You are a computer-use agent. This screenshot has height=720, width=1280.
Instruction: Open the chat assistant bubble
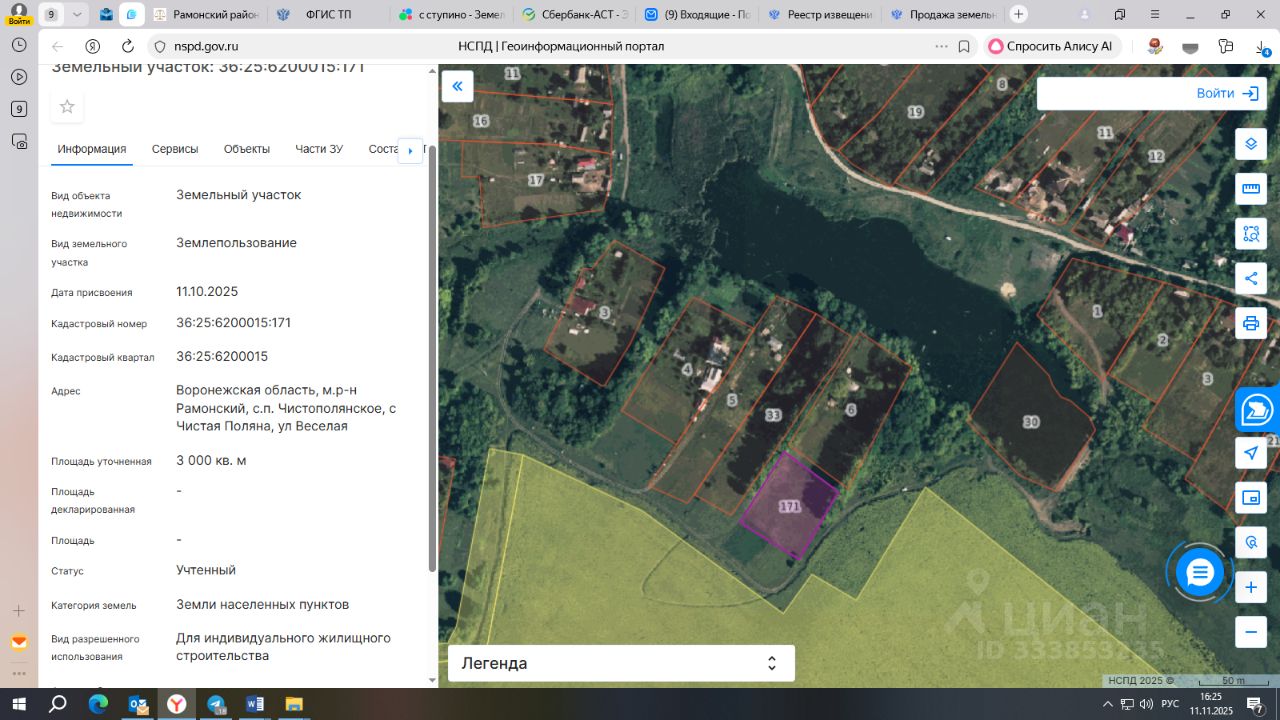[1200, 572]
